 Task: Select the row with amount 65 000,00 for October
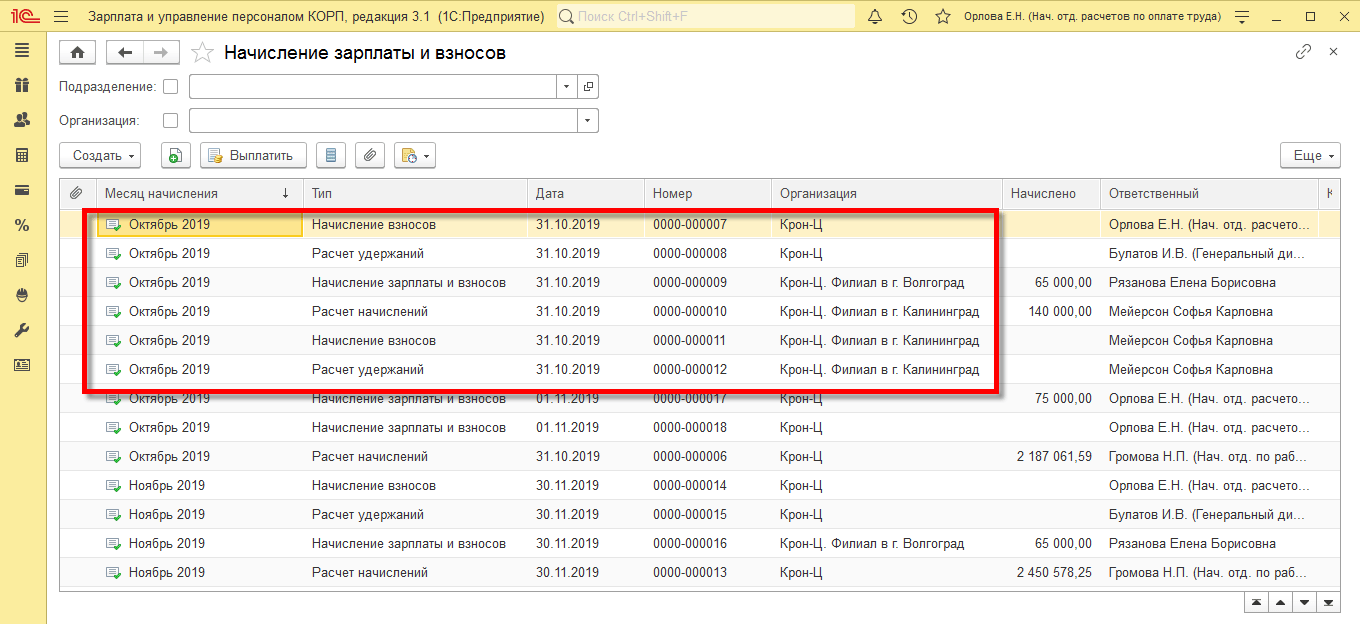[x=700, y=283]
